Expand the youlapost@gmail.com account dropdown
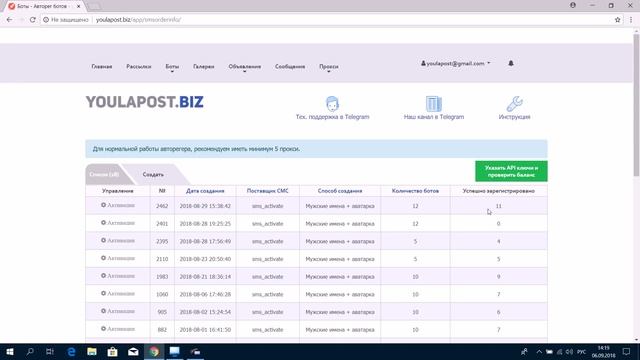 click(456, 64)
